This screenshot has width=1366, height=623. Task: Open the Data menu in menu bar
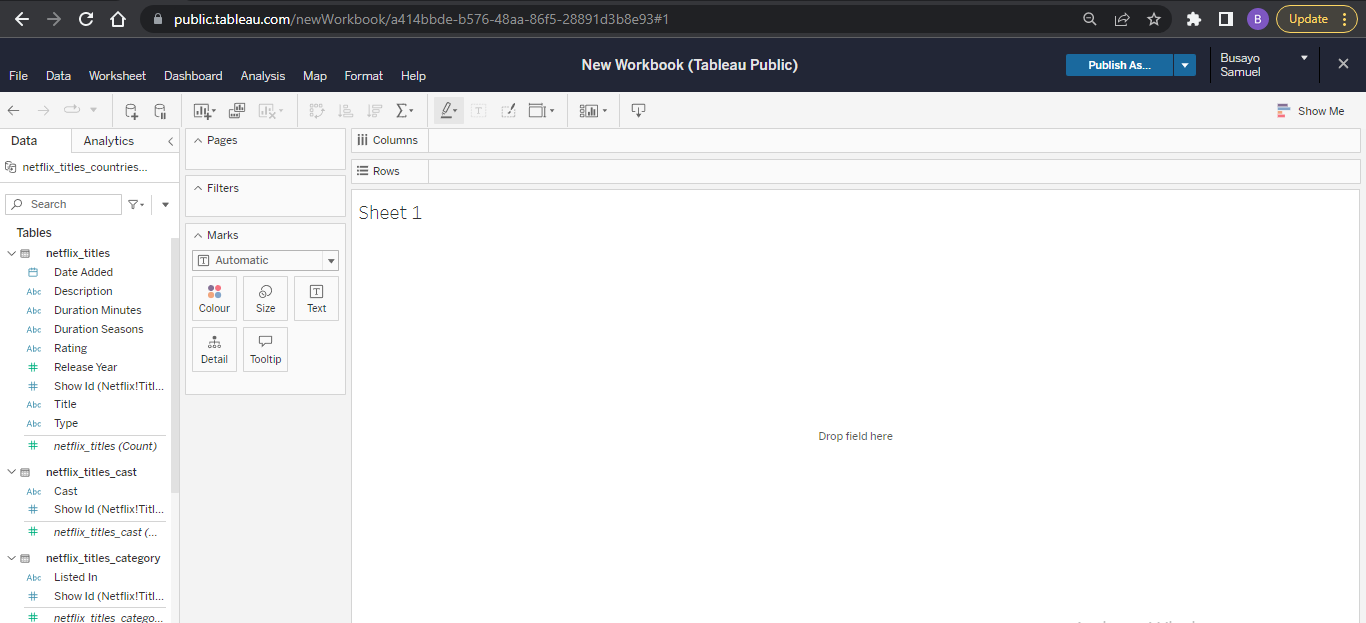click(59, 76)
